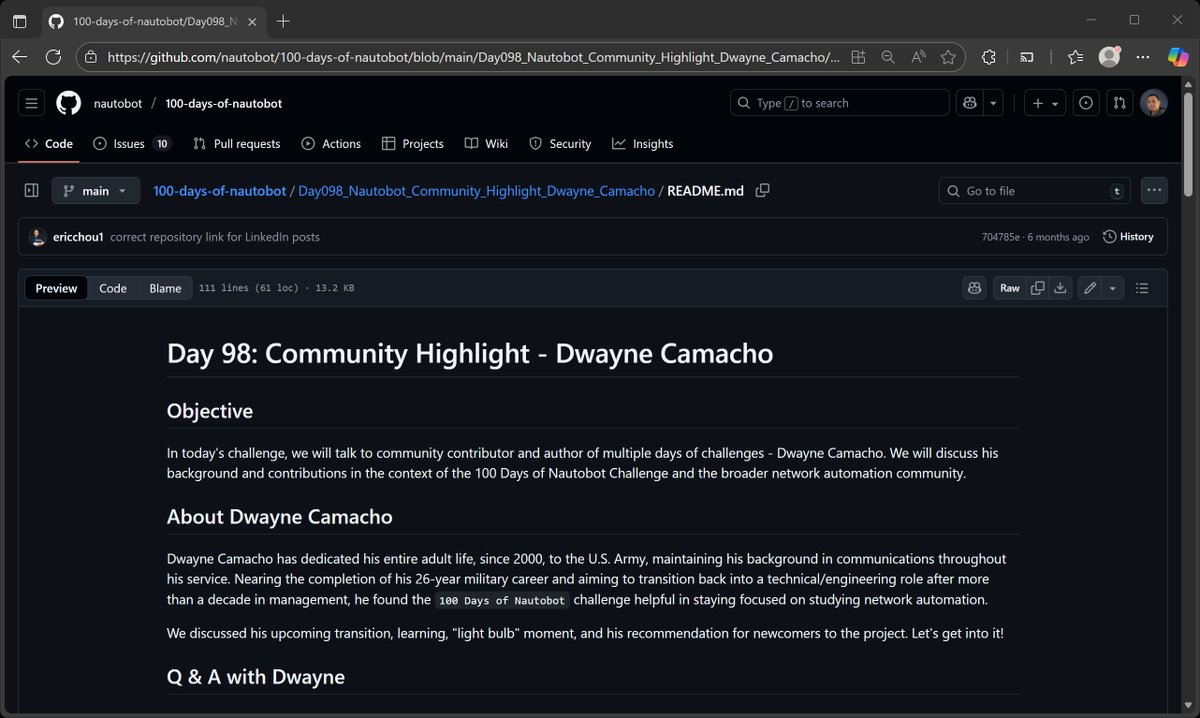This screenshot has height=718, width=1200.
Task: Switch to the Code tab of repository
Action: [49, 144]
